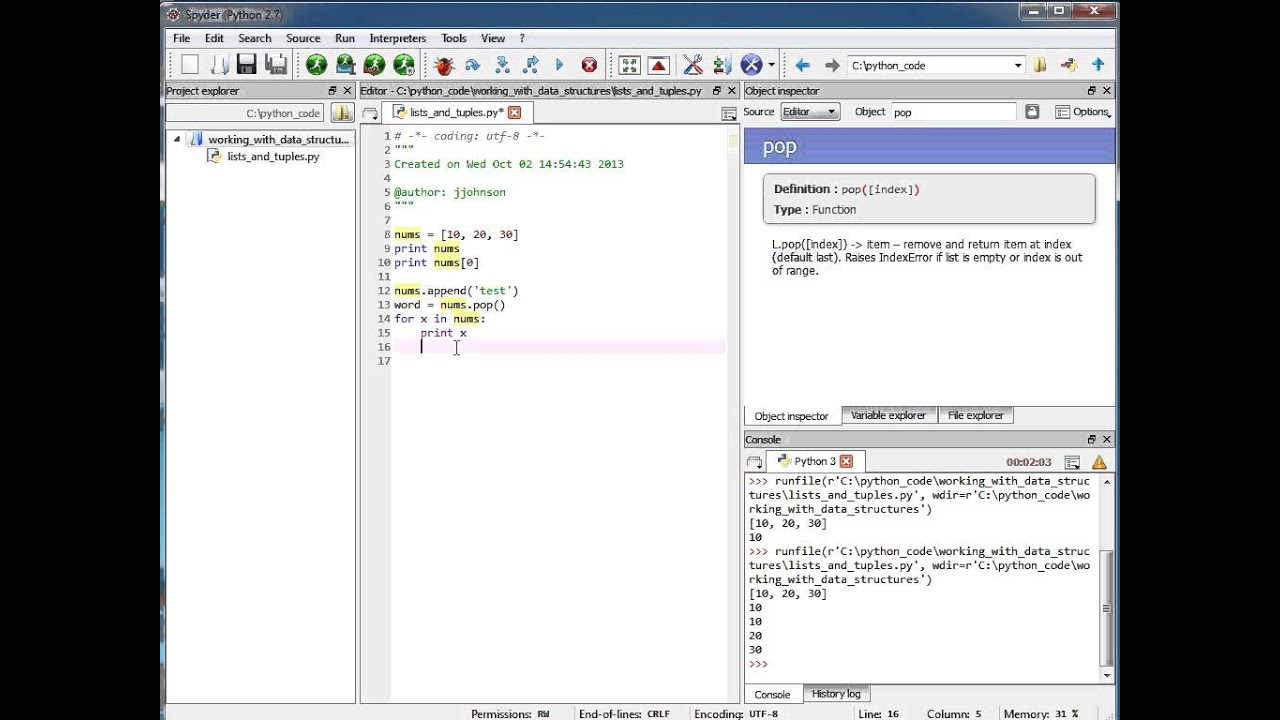Close the lists_and_tuples.py editor tab
Viewport: 1280px width, 720px height.
pyautogui.click(x=514, y=113)
